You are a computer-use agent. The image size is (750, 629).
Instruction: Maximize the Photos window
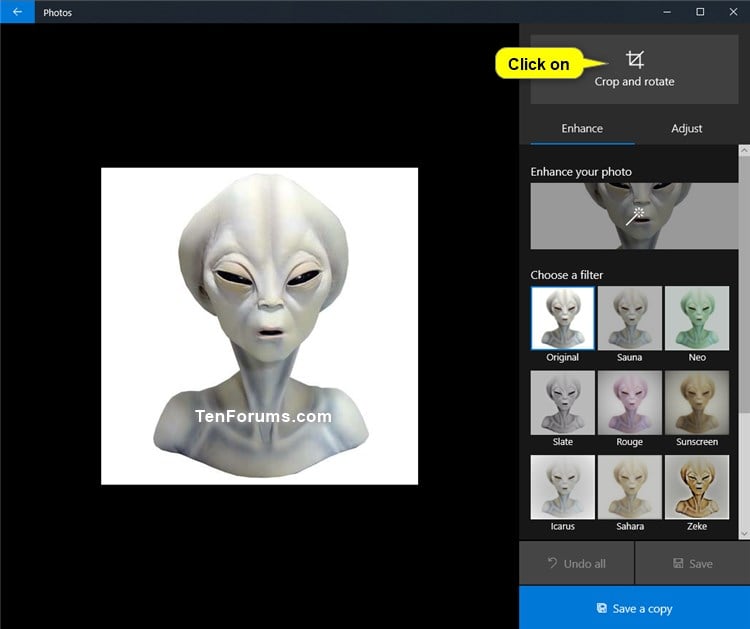[x=700, y=12]
